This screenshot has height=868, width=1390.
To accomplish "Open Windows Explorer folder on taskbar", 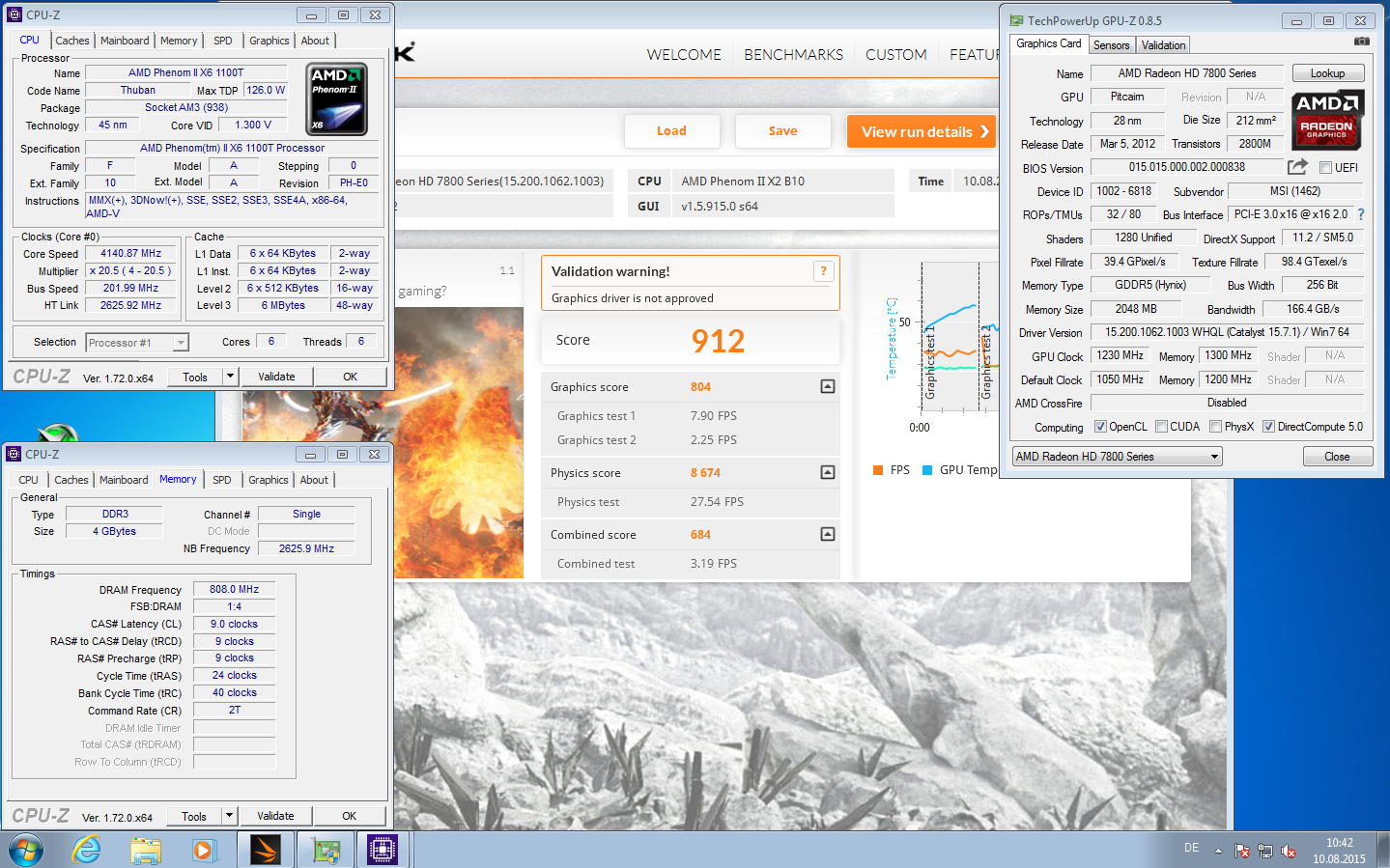I will click(146, 850).
